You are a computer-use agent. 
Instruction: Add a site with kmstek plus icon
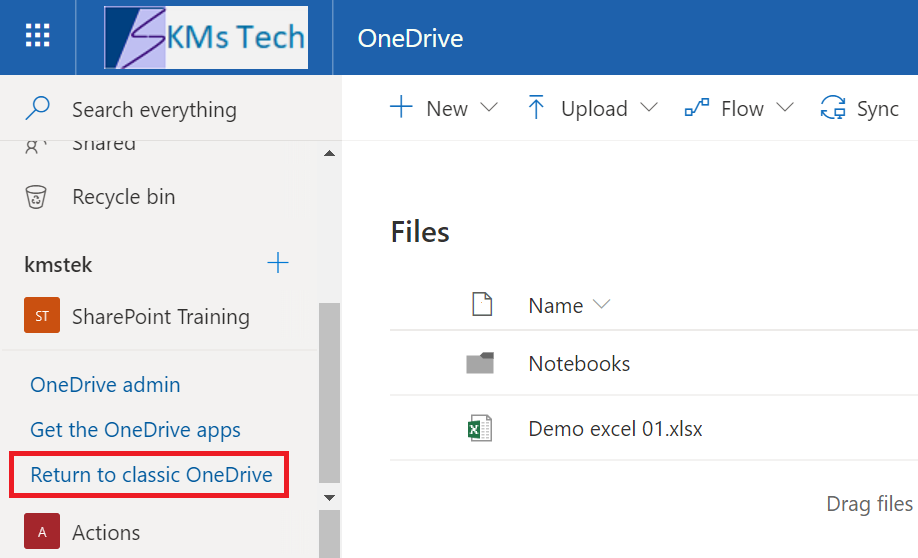(x=278, y=263)
